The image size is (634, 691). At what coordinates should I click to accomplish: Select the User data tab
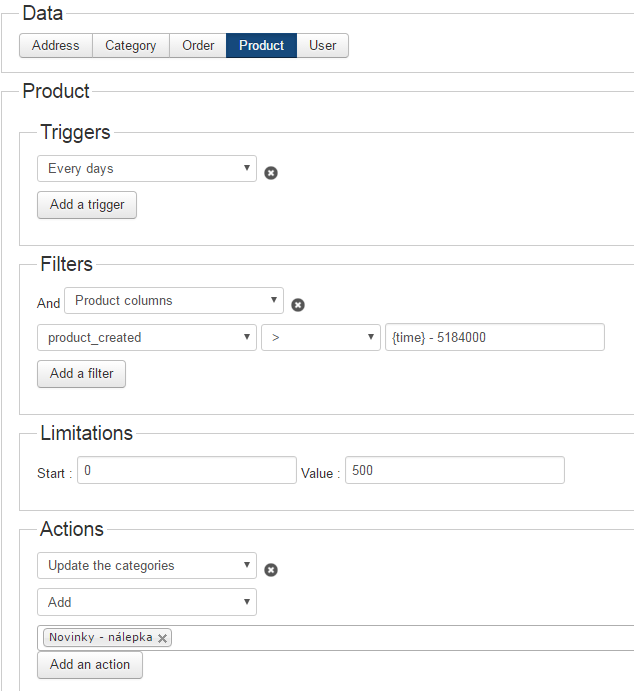click(x=323, y=45)
